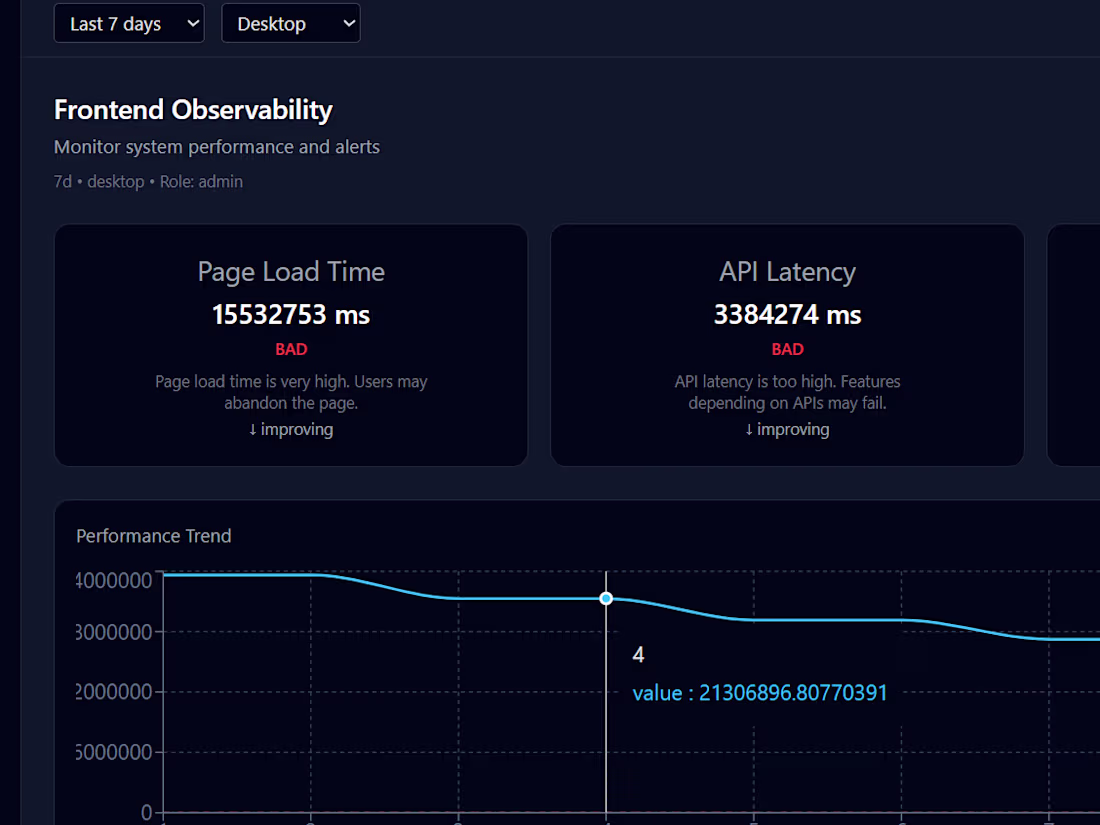
Task: Open the 'Last 7 days' time range dropdown
Action: click(x=128, y=23)
